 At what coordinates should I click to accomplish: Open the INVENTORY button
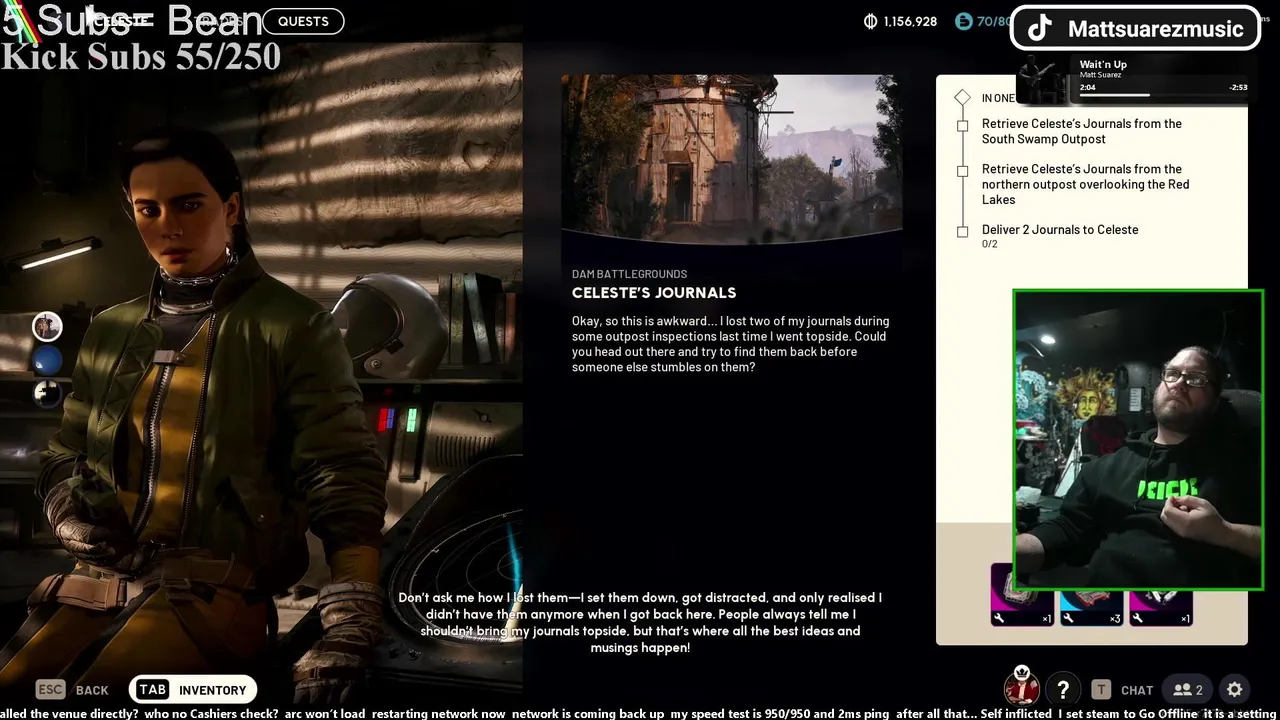click(x=193, y=689)
